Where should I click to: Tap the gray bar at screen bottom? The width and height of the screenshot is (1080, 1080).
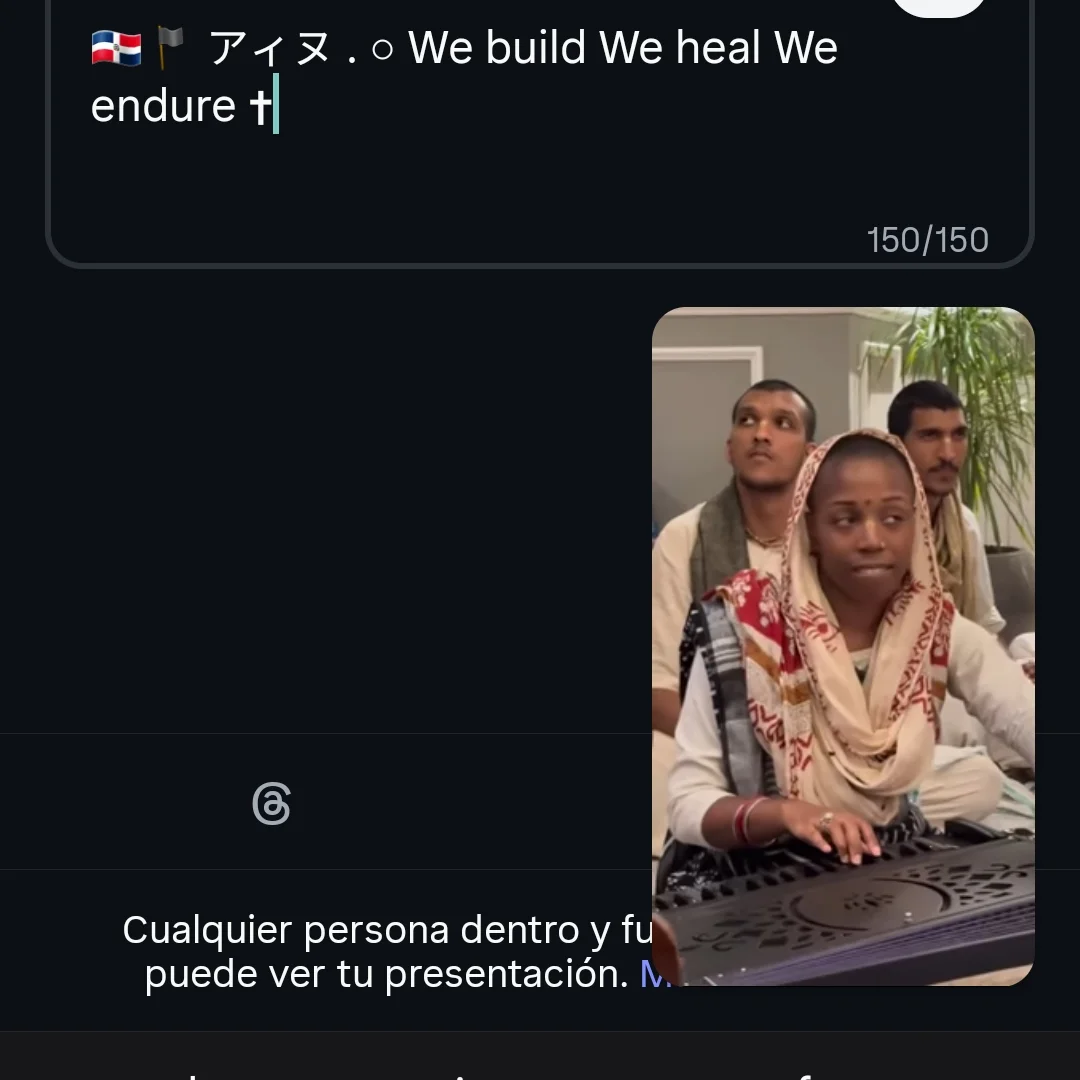point(540,1056)
